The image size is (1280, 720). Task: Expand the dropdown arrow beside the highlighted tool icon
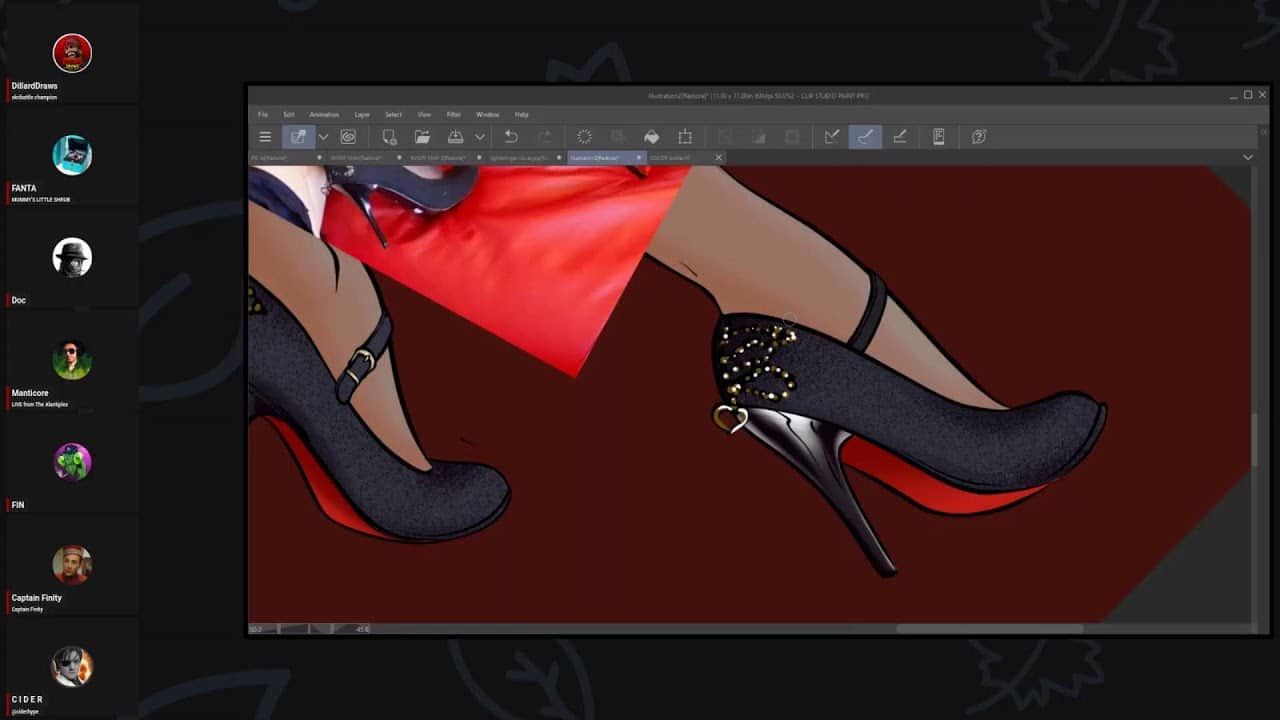[323, 137]
